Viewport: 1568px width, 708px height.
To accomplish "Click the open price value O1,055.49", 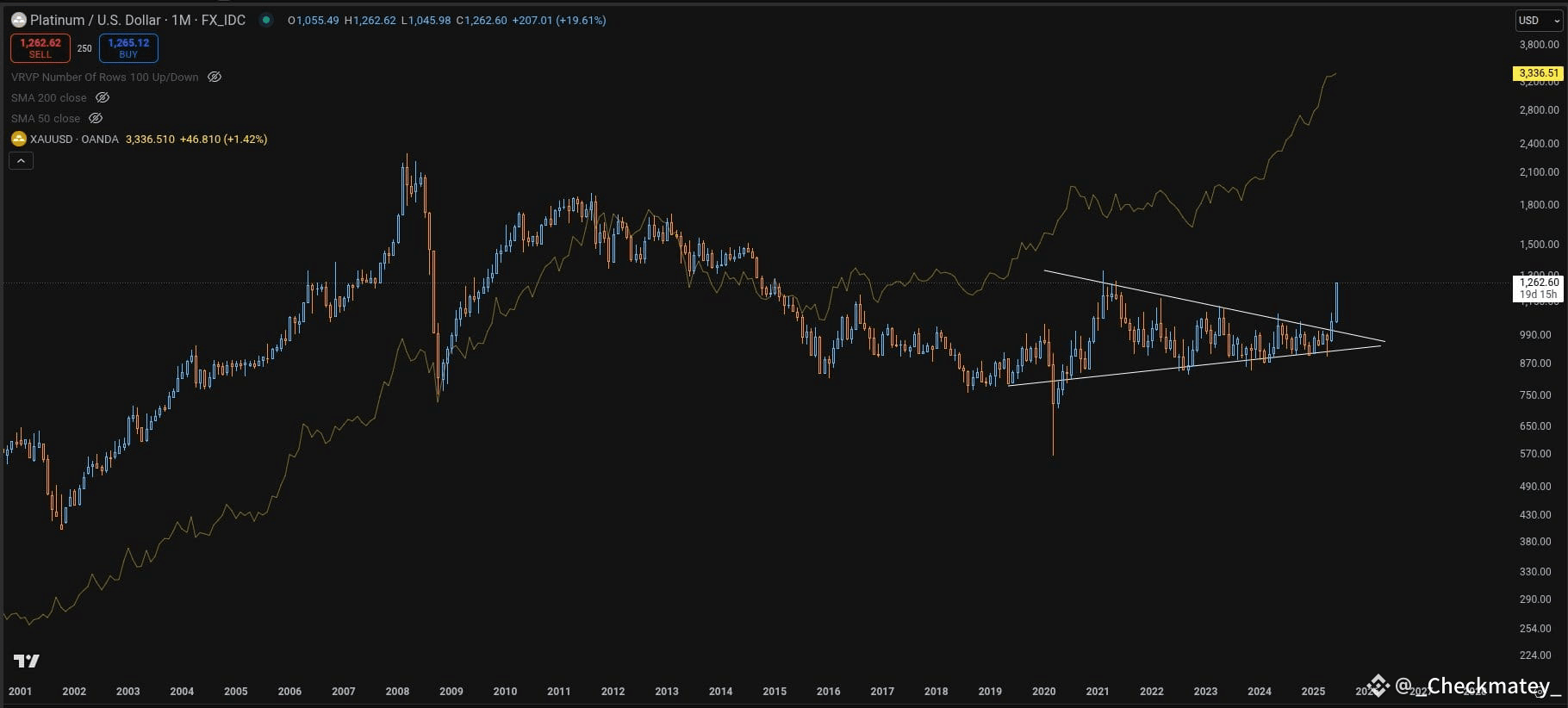I will pyautogui.click(x=314, y=20).
